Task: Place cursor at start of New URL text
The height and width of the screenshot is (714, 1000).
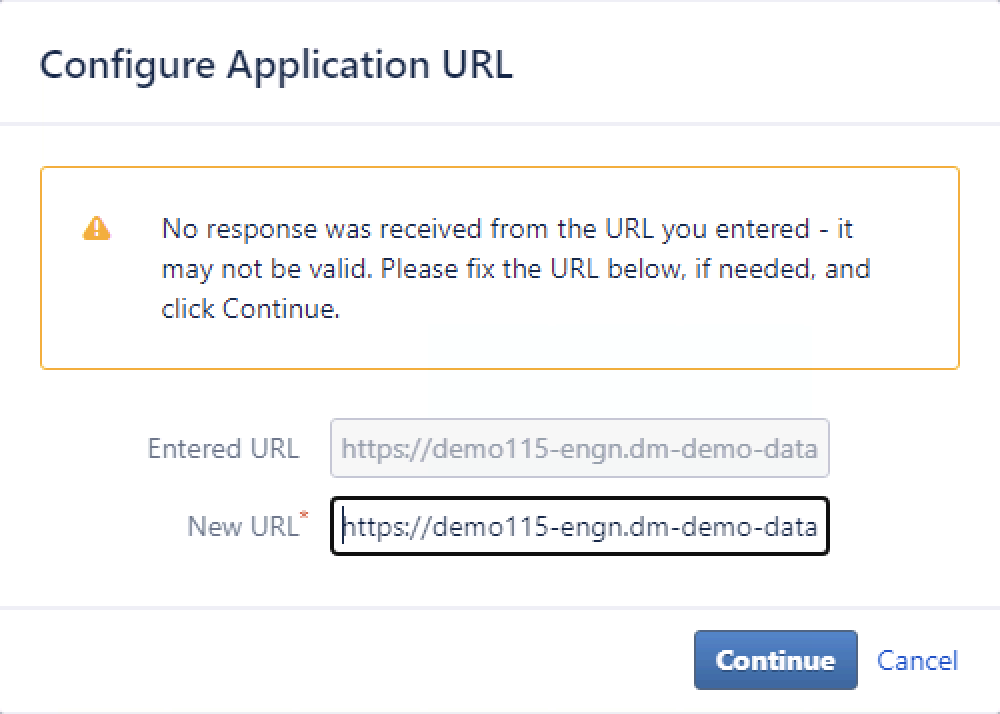Action: (343, 526)
